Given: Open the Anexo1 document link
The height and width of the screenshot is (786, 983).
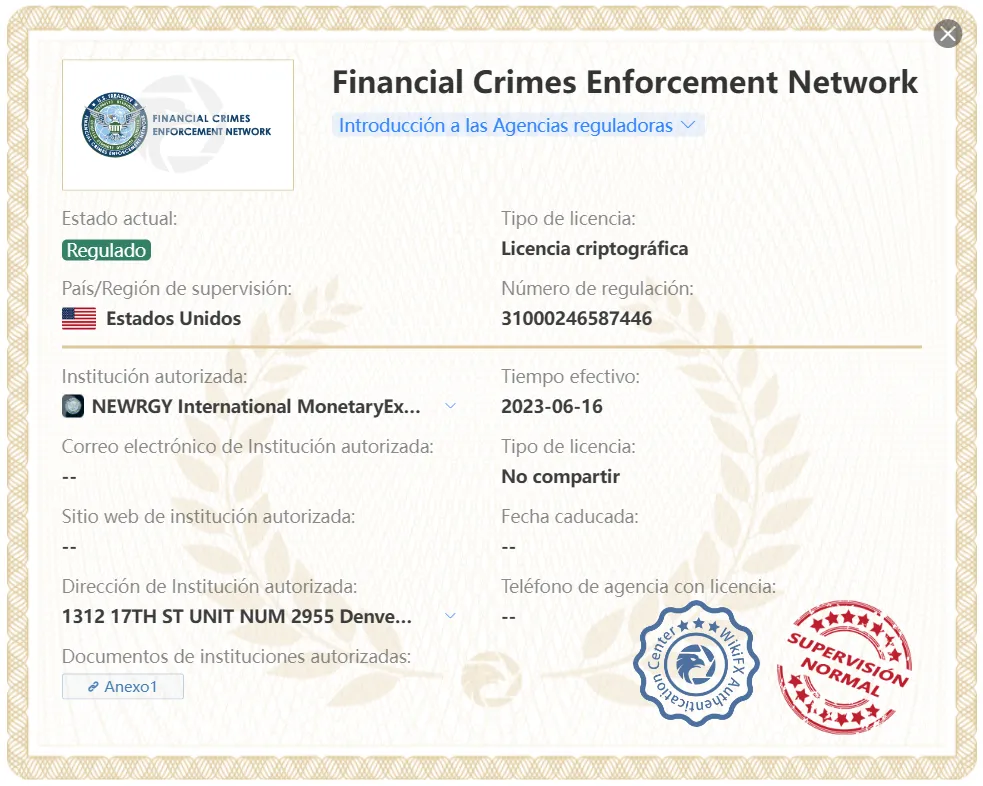Looking at the screenshot, I should pyautogui.click(x=123, y=686).
